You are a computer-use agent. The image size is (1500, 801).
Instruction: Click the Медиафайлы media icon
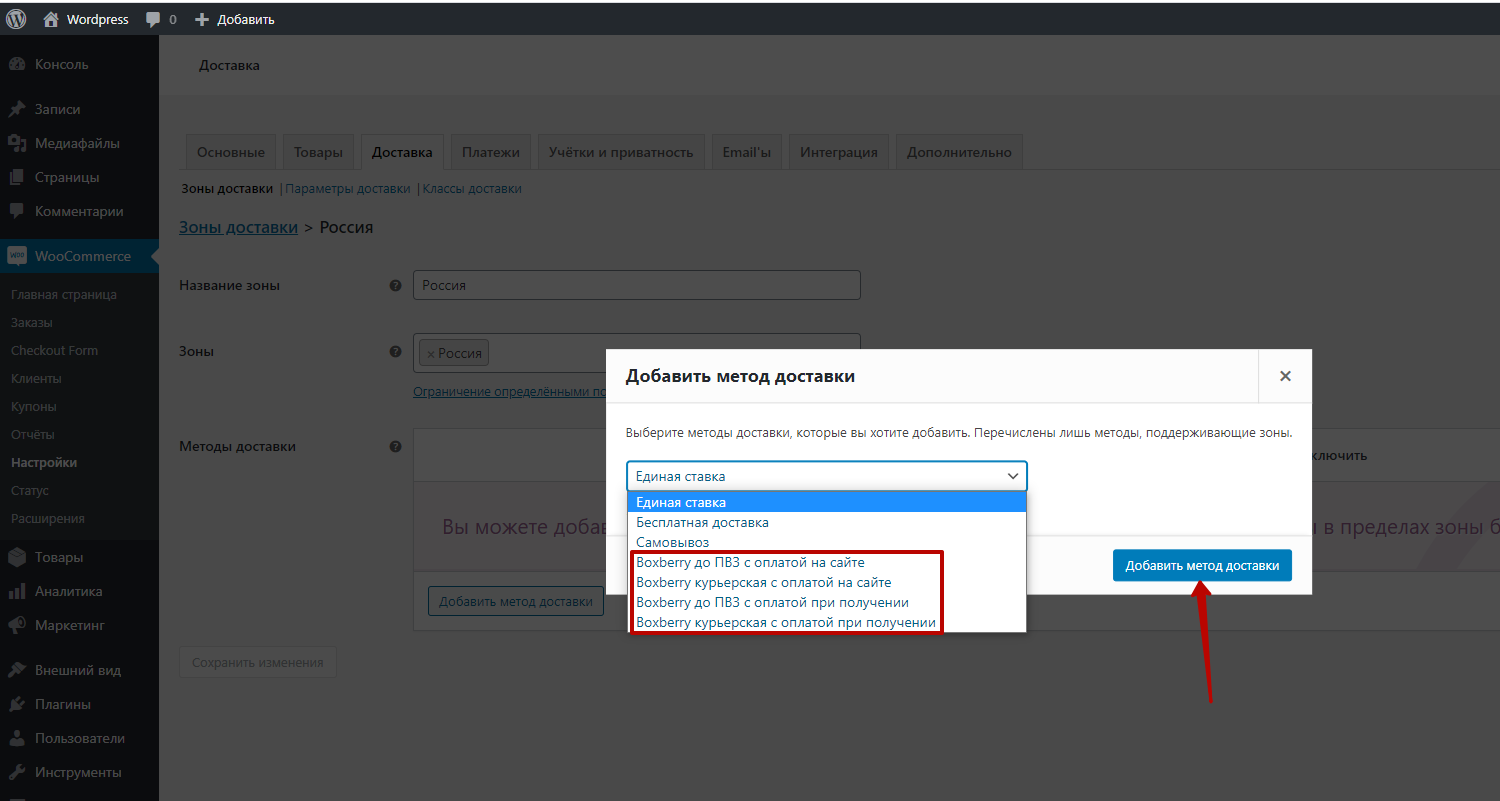[17, 143]
